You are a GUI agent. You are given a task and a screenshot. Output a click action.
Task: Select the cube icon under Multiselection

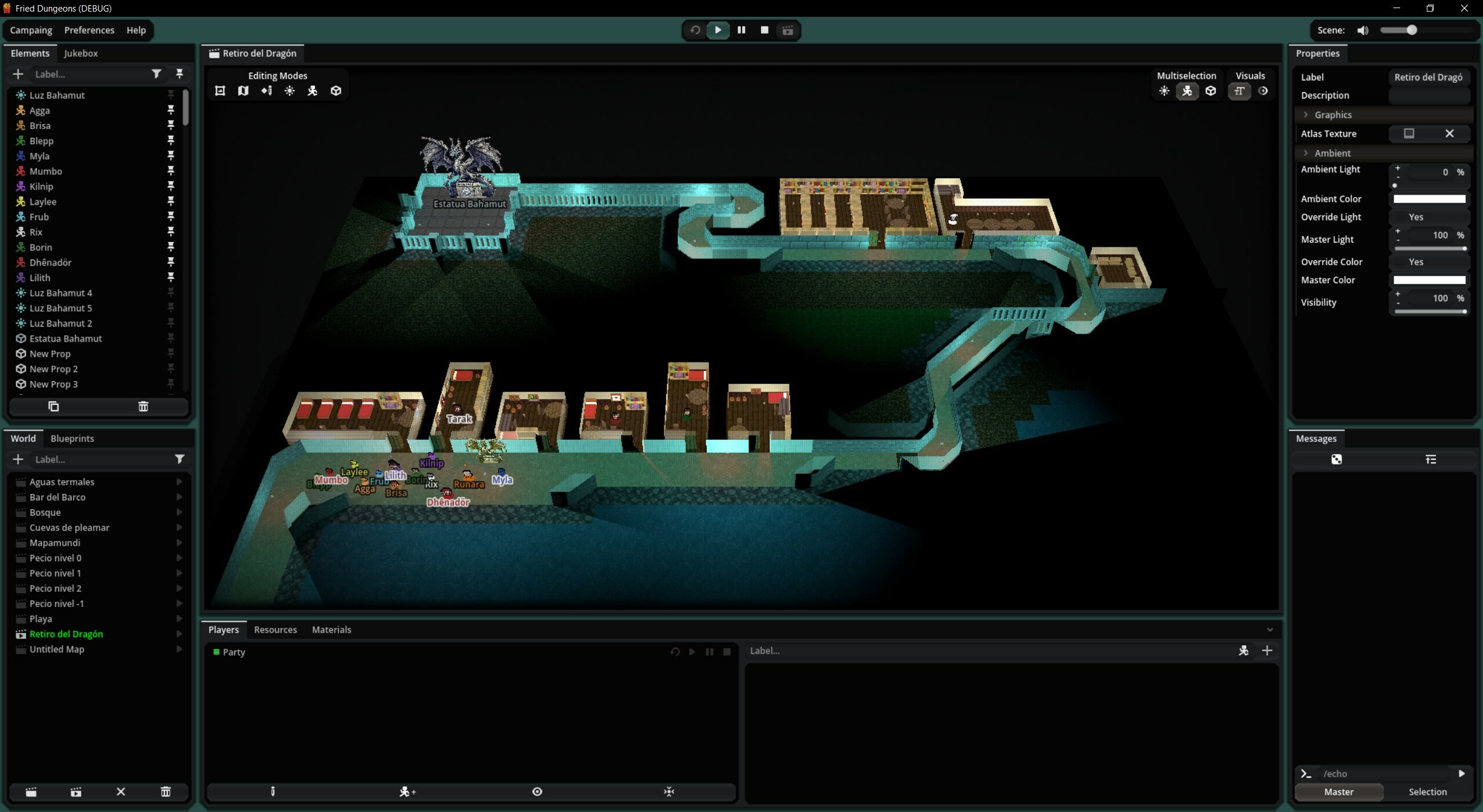click(x=1211, y=91)
